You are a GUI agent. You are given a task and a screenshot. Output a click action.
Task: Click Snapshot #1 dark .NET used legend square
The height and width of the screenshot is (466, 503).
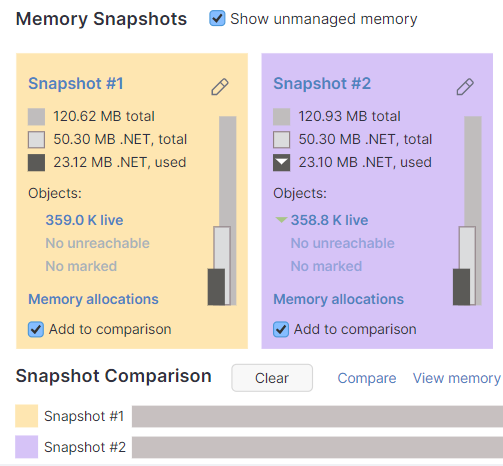pyautogui.click(x=36, y=163)
